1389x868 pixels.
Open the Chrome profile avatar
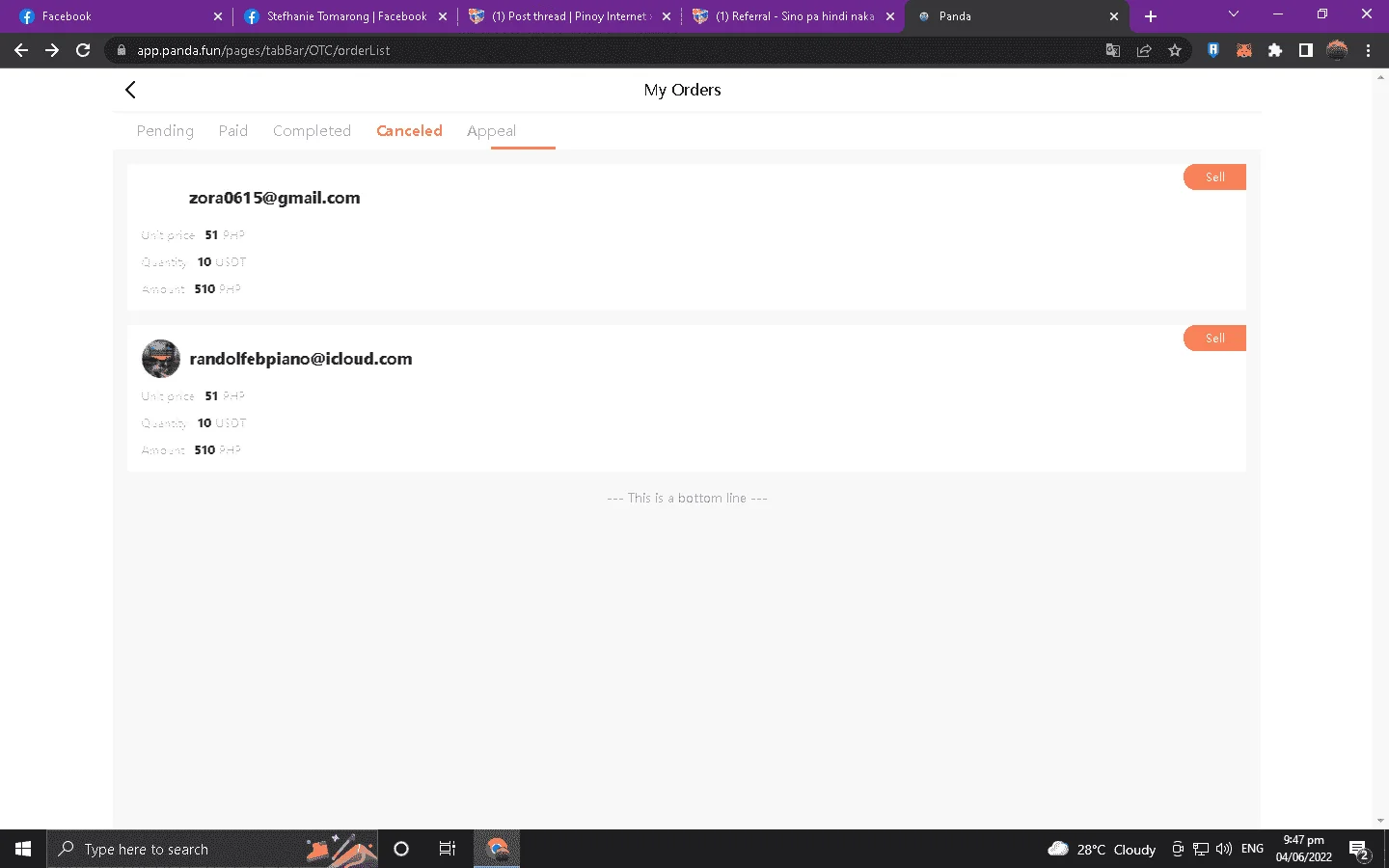click(x=1337, y=50)
